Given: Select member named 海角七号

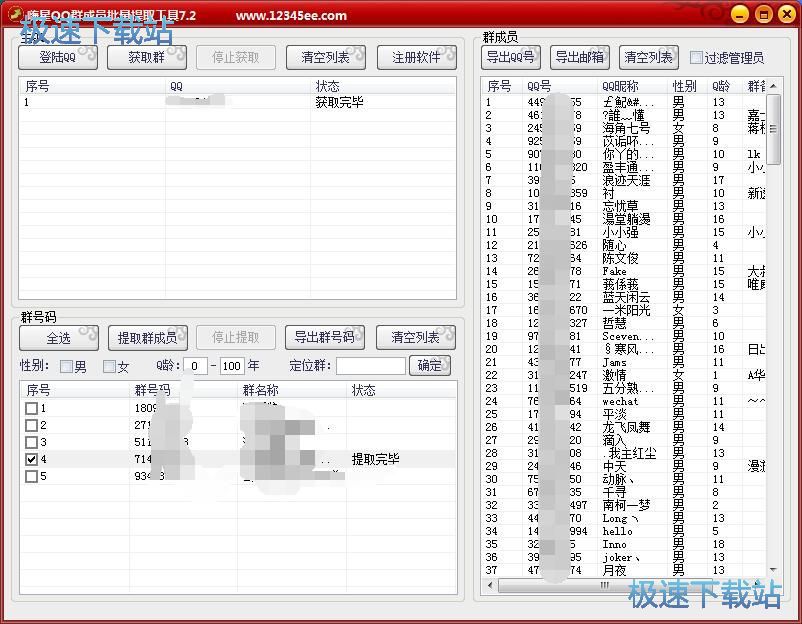Looking at the screenshot, I should 626,128.
